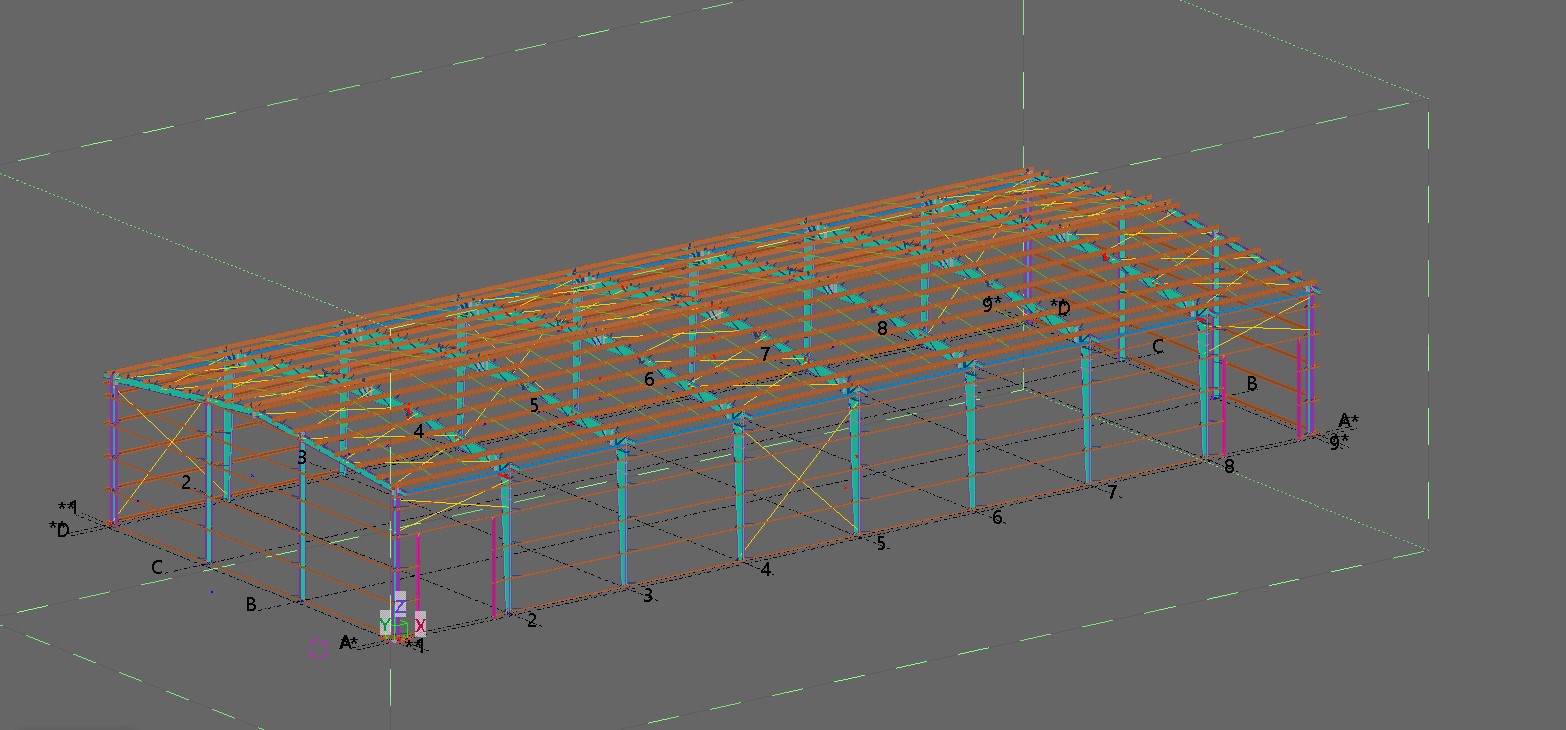The image size is (1566, 730).
Task: Click the blue Z axis handle
Action: coord(400,606)
